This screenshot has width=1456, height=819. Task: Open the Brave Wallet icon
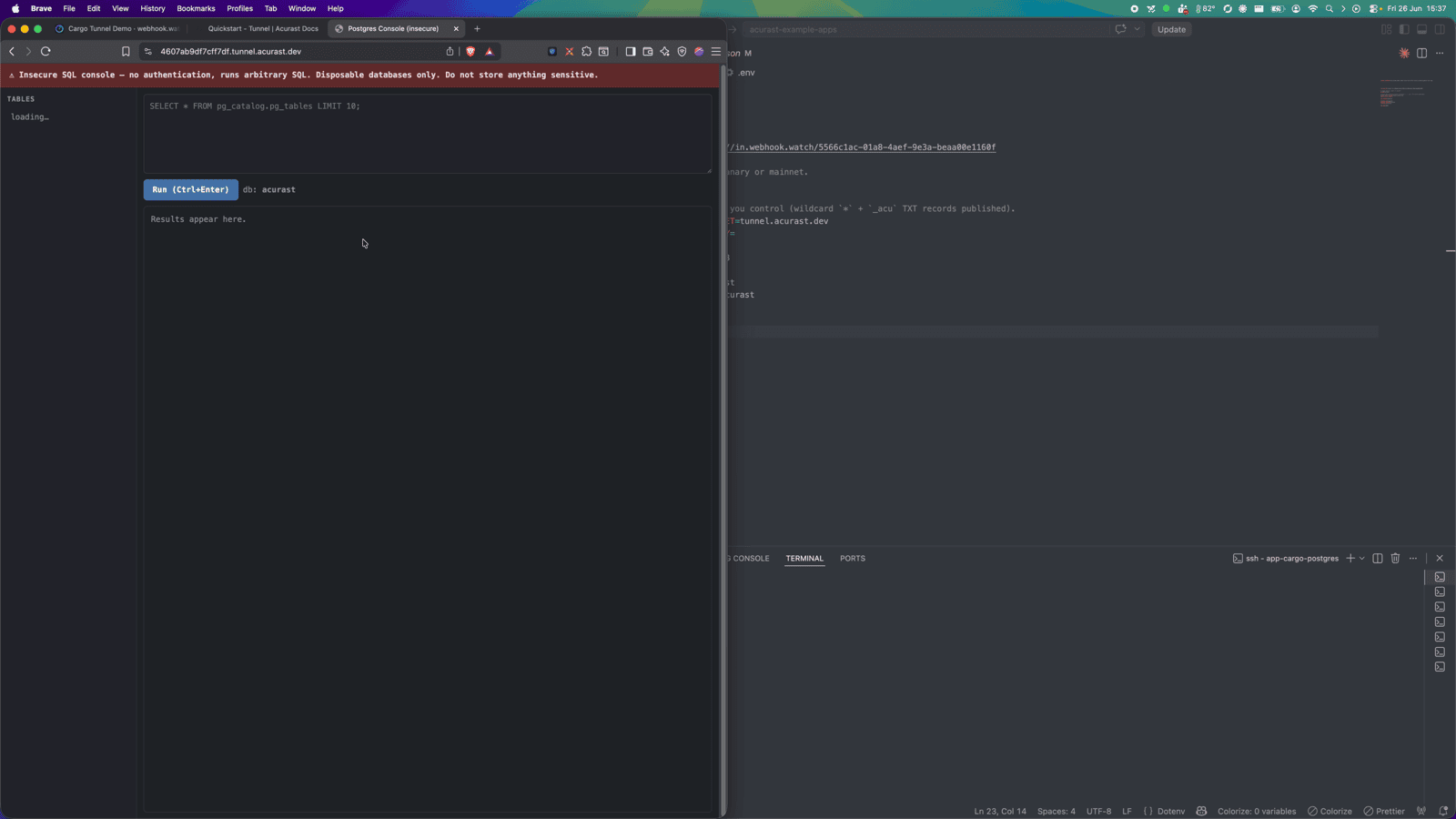point(648,52)
